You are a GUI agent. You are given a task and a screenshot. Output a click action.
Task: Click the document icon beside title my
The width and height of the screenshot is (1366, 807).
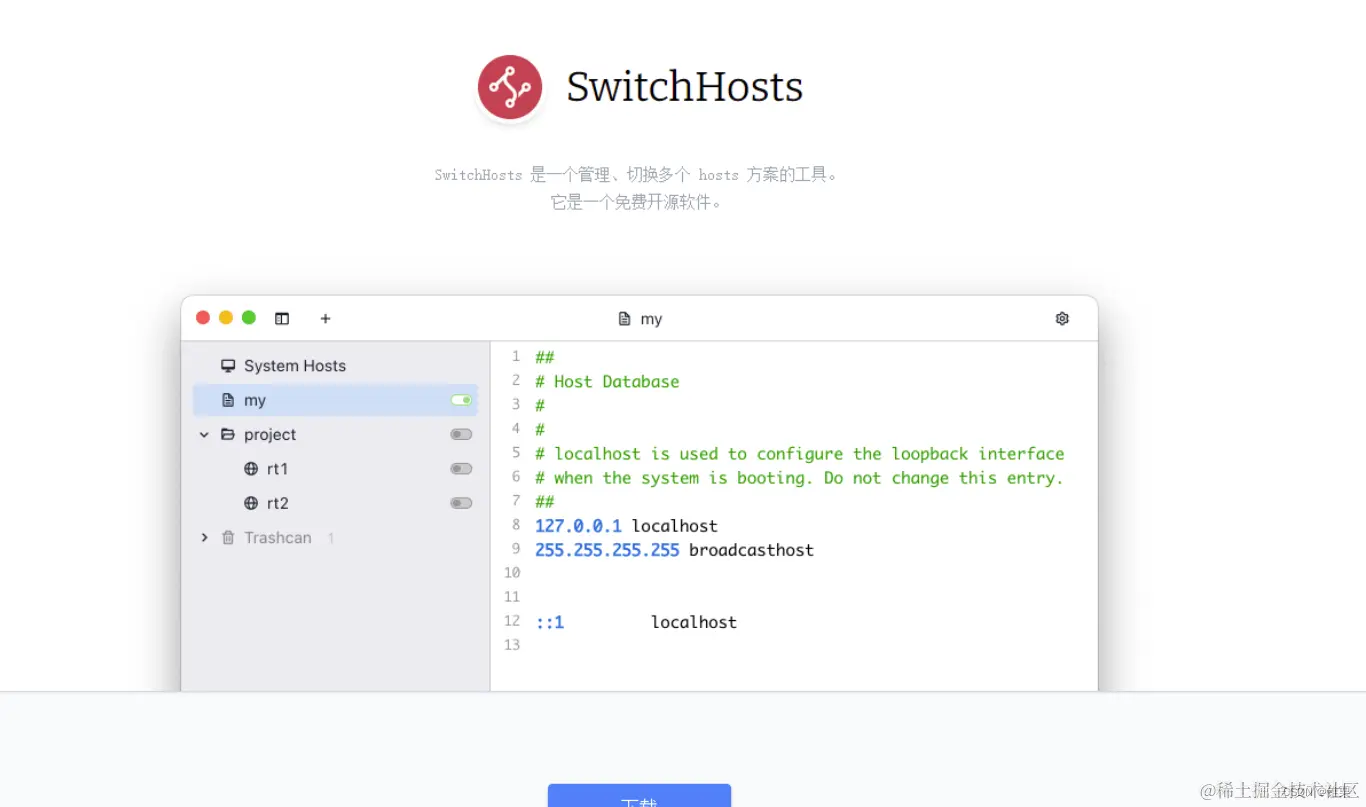(624, 319)
